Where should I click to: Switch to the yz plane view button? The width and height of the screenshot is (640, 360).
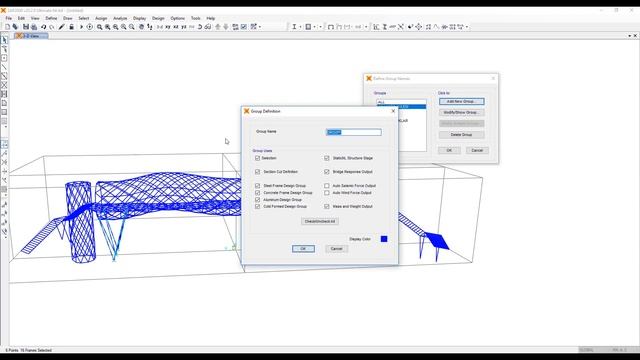click(184, 27)
